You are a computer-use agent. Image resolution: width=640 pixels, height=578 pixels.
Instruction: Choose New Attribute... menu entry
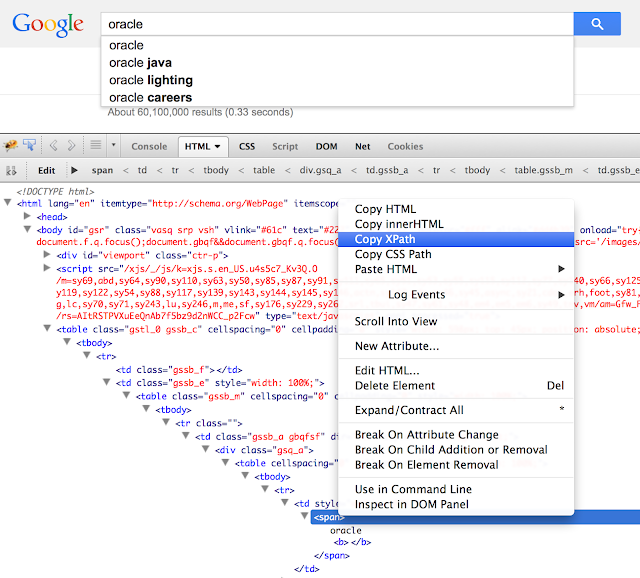[x=456, y=346]
